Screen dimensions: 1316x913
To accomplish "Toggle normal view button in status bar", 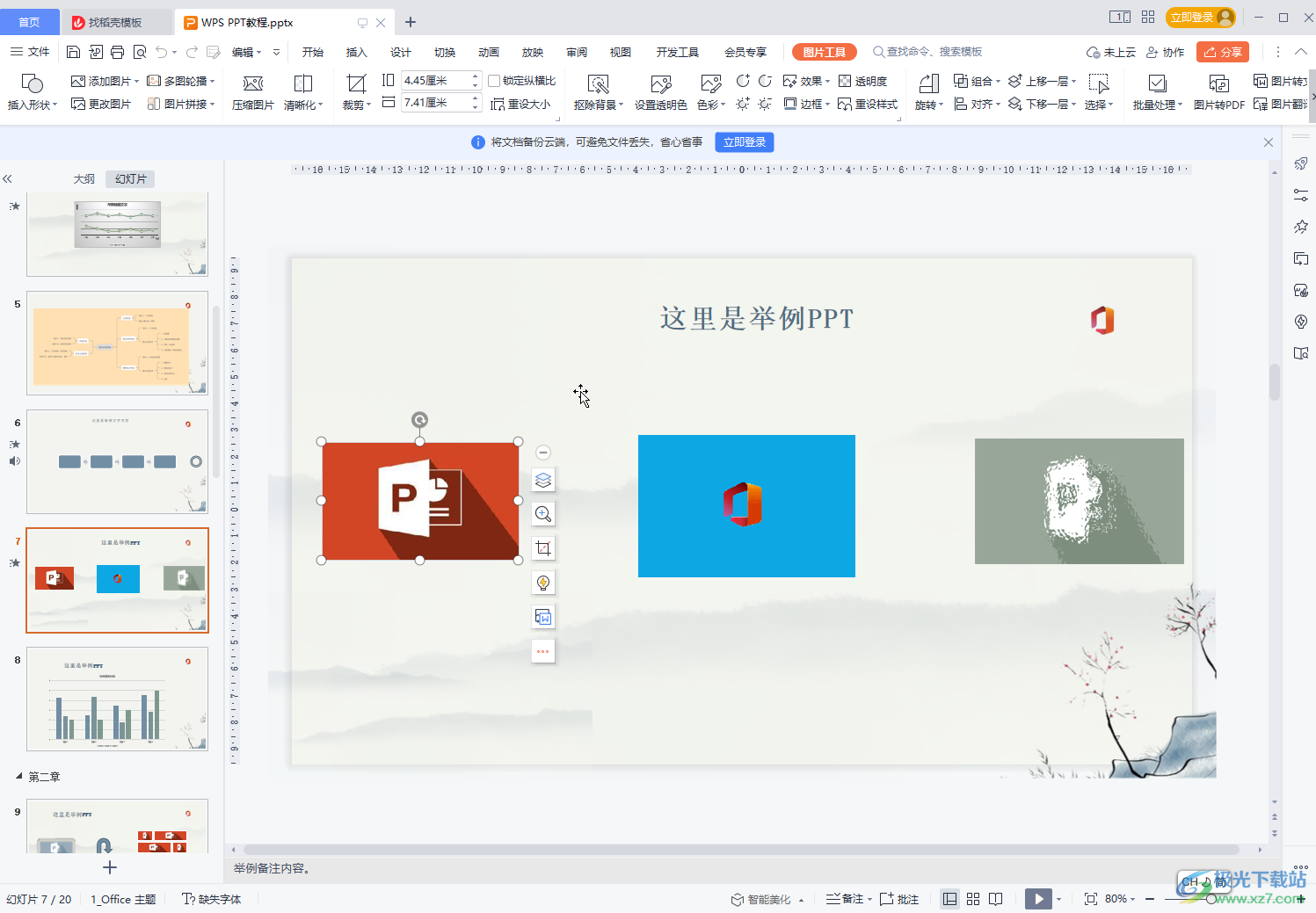I will tap(949, 899).
